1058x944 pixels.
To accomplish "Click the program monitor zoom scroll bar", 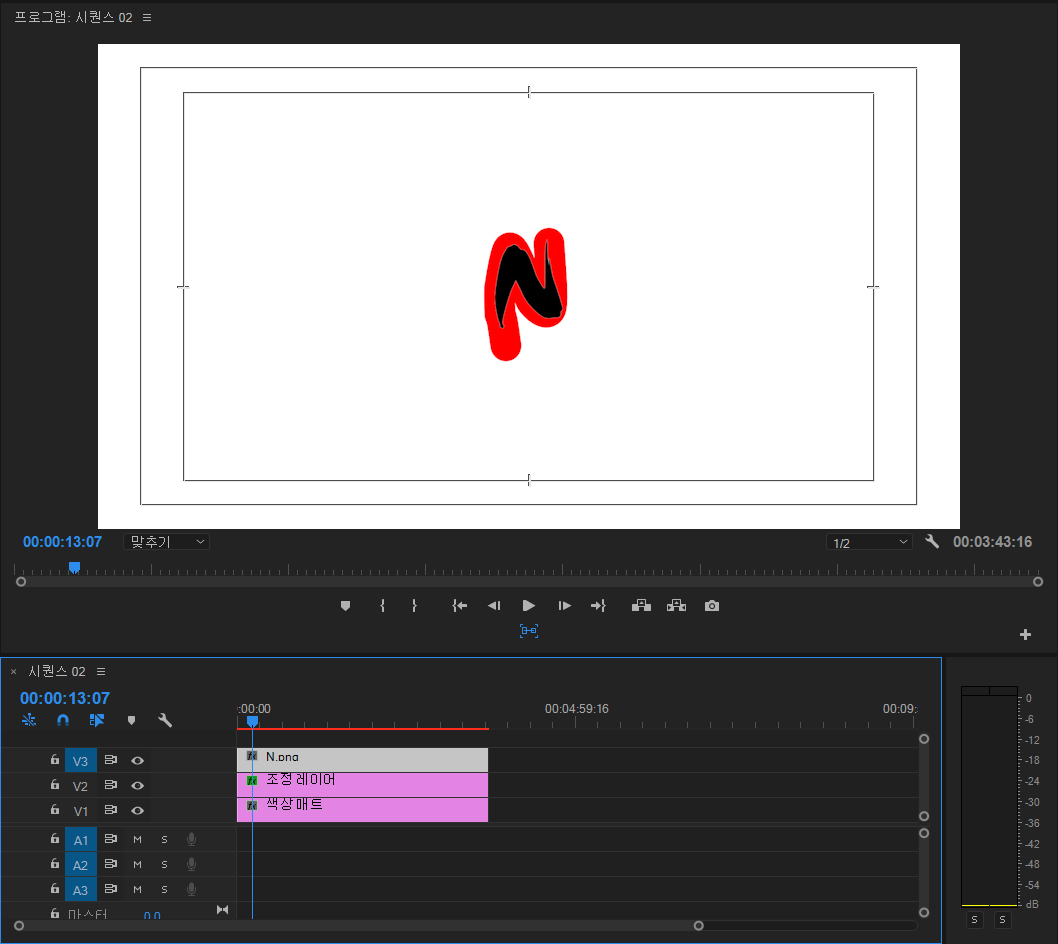I will click(x=529, y=582).
